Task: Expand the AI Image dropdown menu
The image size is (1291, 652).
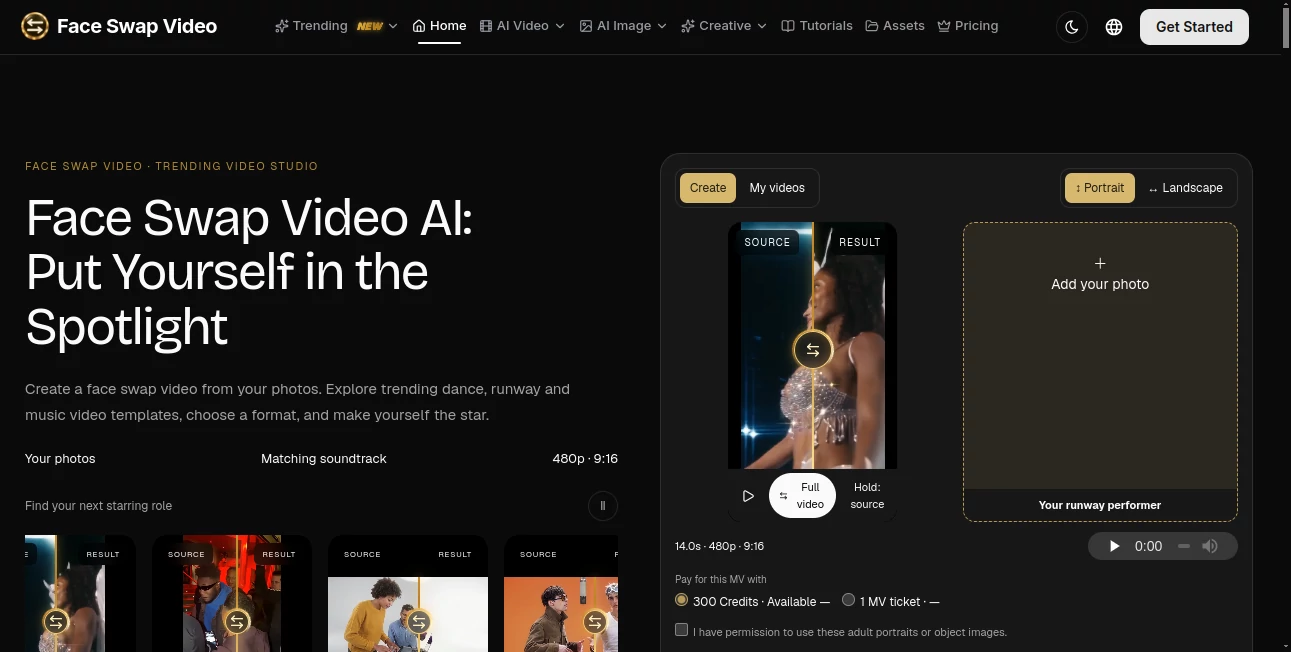Action: pos(662,26)
